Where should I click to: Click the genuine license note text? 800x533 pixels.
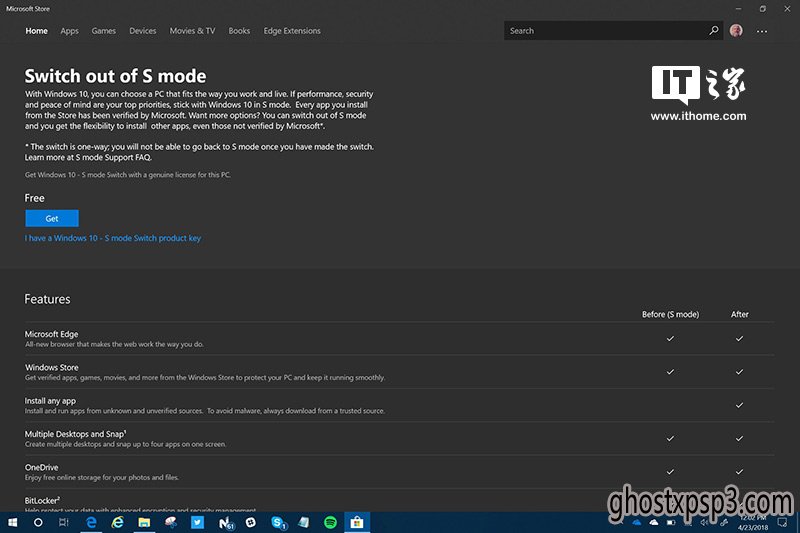click(128, 175)
